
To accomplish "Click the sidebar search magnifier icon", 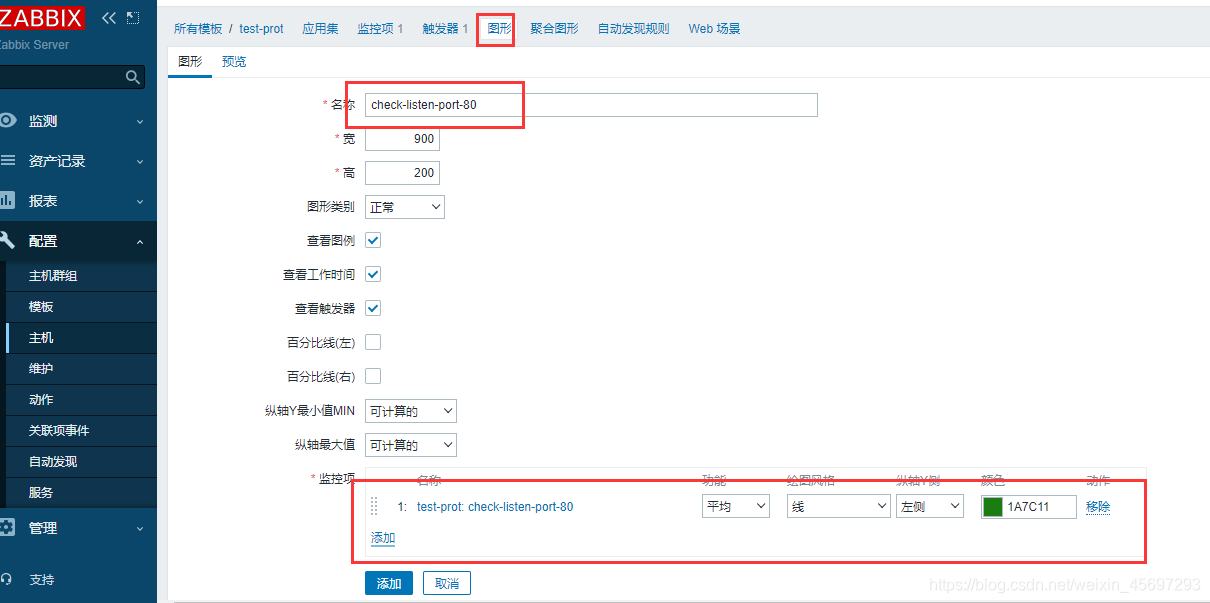I will coord(132,77).
